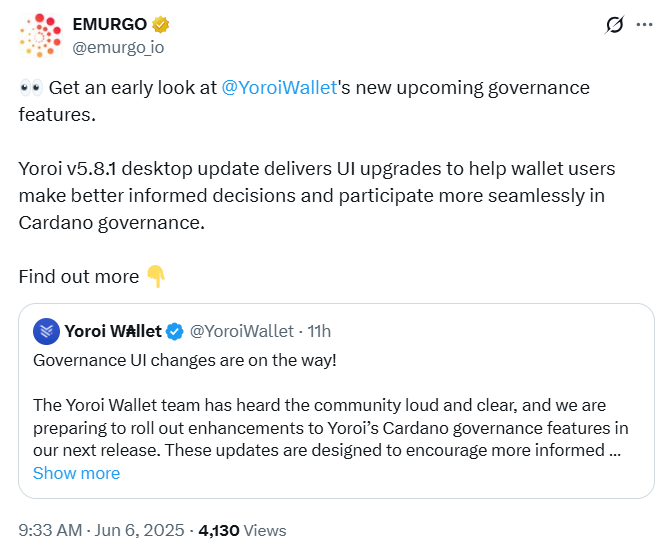
Task: Click the eyes emoji in the tweet
Action: click(30, 88)
